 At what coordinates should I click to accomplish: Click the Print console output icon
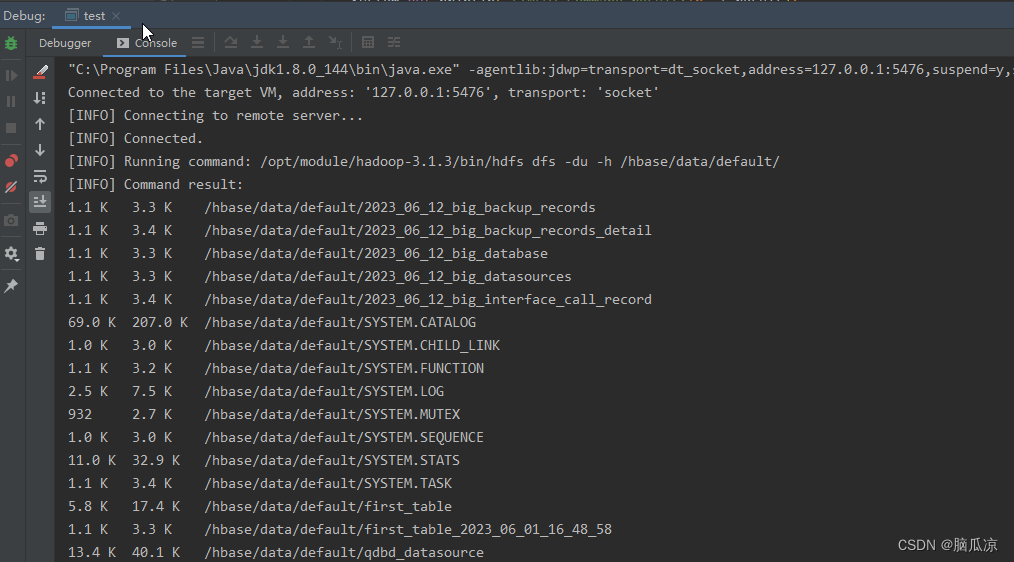[x=40, y=228]
